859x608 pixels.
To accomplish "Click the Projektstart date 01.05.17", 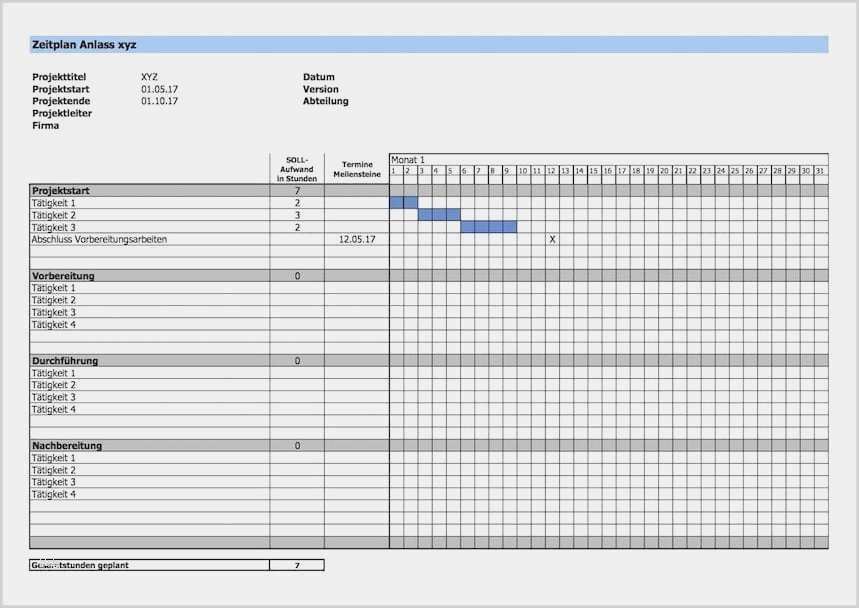I will coord(162,88).
